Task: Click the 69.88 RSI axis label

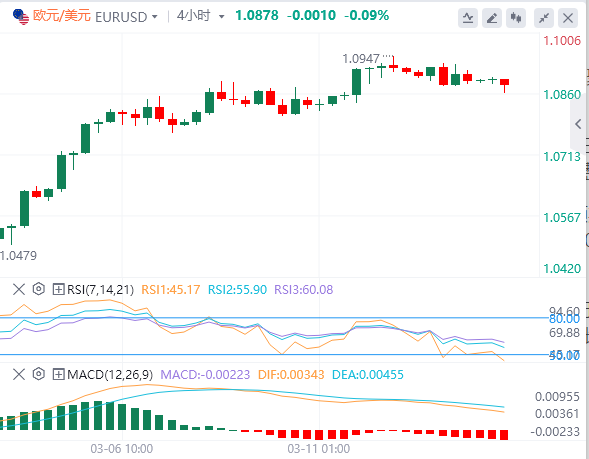Action: point(565,333)
